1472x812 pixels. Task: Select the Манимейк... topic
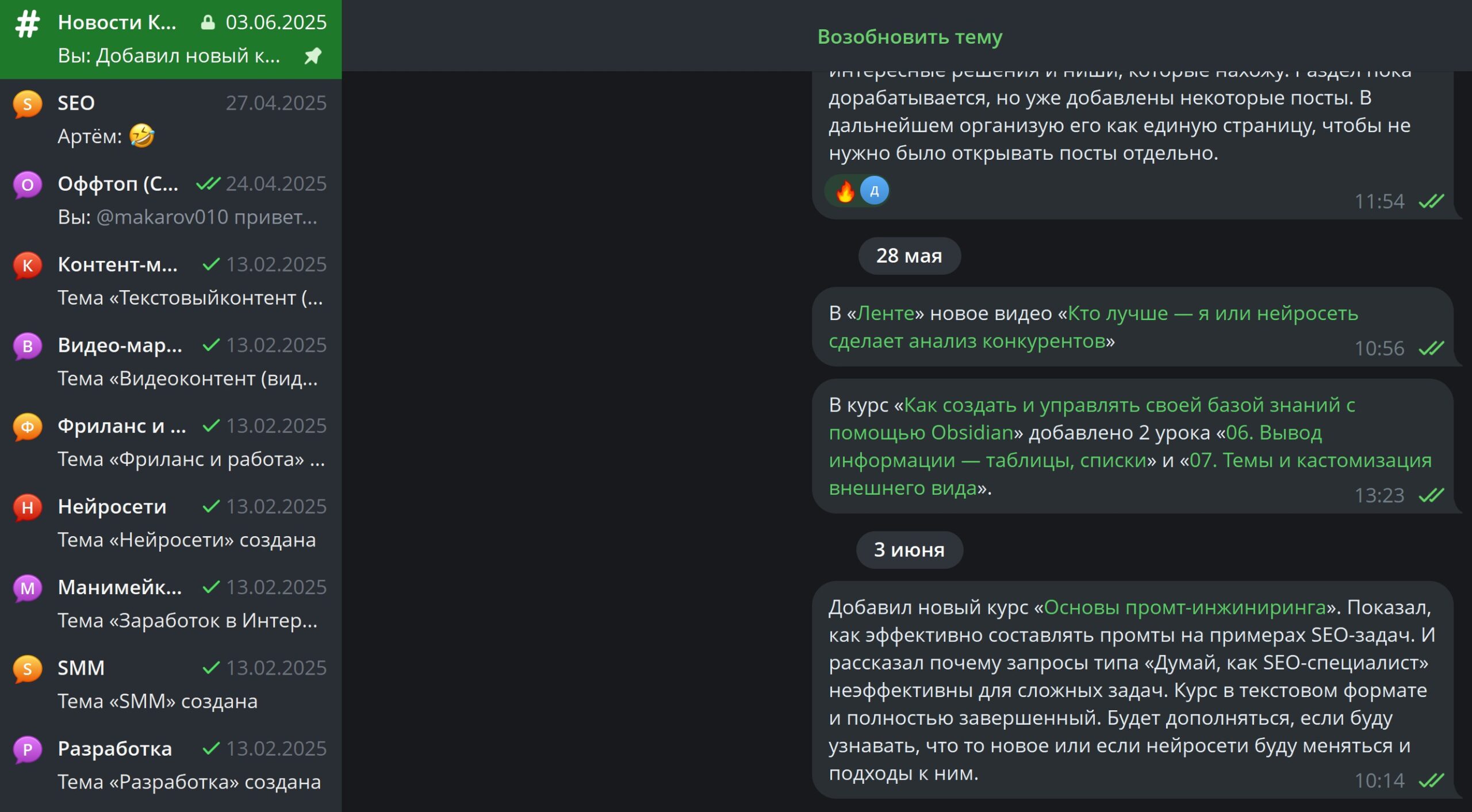click(171, 603)
